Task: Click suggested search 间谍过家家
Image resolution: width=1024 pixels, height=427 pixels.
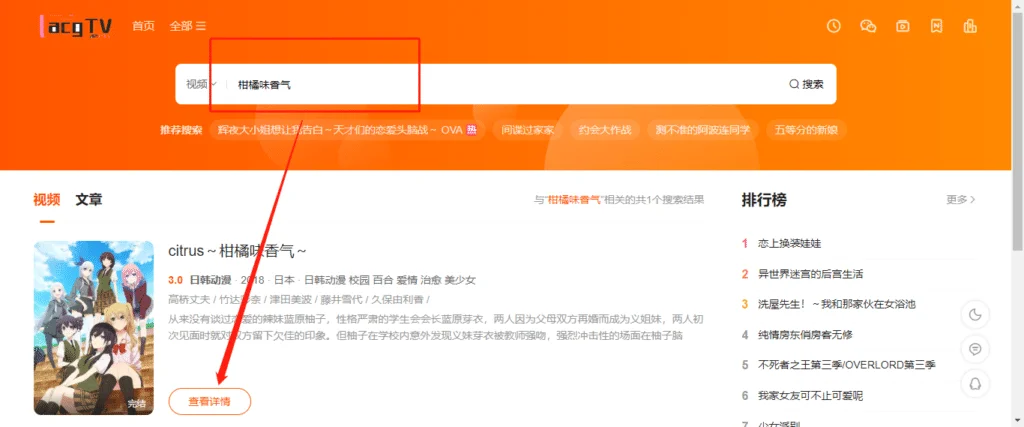Action: 528,130
